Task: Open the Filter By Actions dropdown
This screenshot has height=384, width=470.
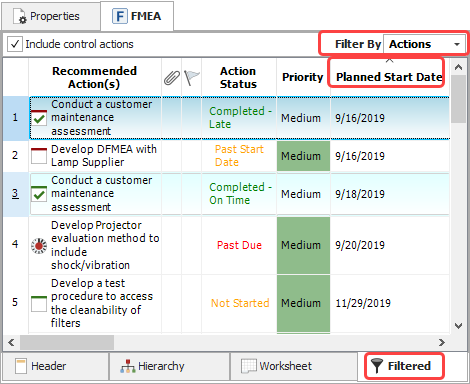Action: click(x=424, y=44)
